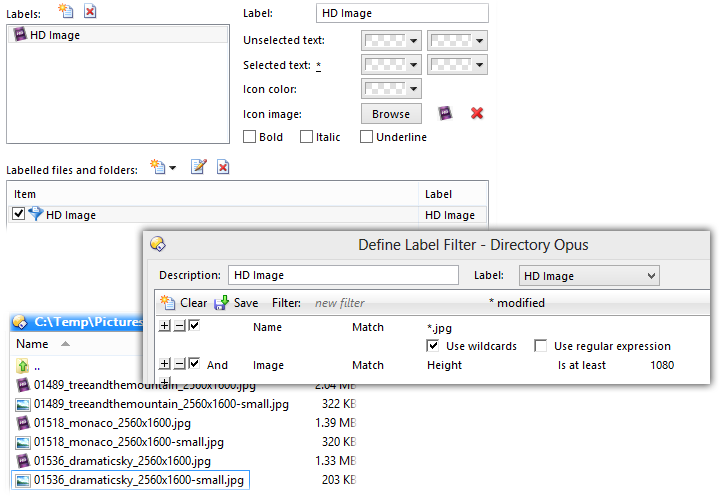Select HD Image in the Labels list
This screenshot has height=499, width=723.
click(x=55, y=35)
